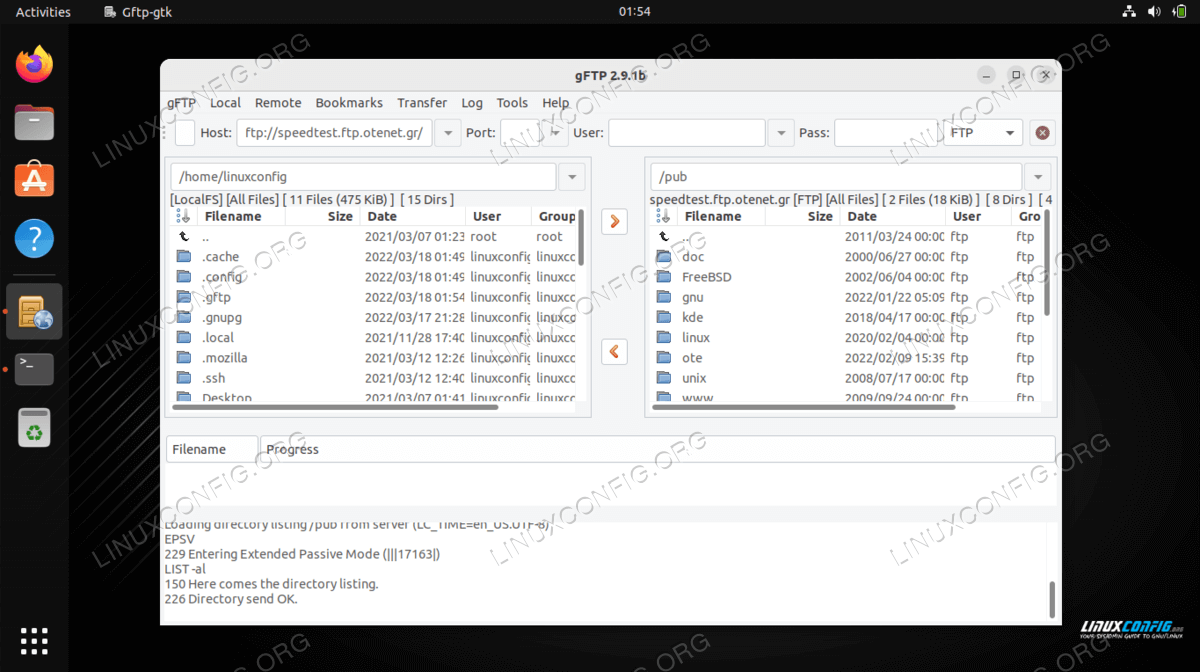The height and width of the screenshot is (672, 1200).
Task: Click the log window vertical scrollbar
Action: [x=1051, y=599]
